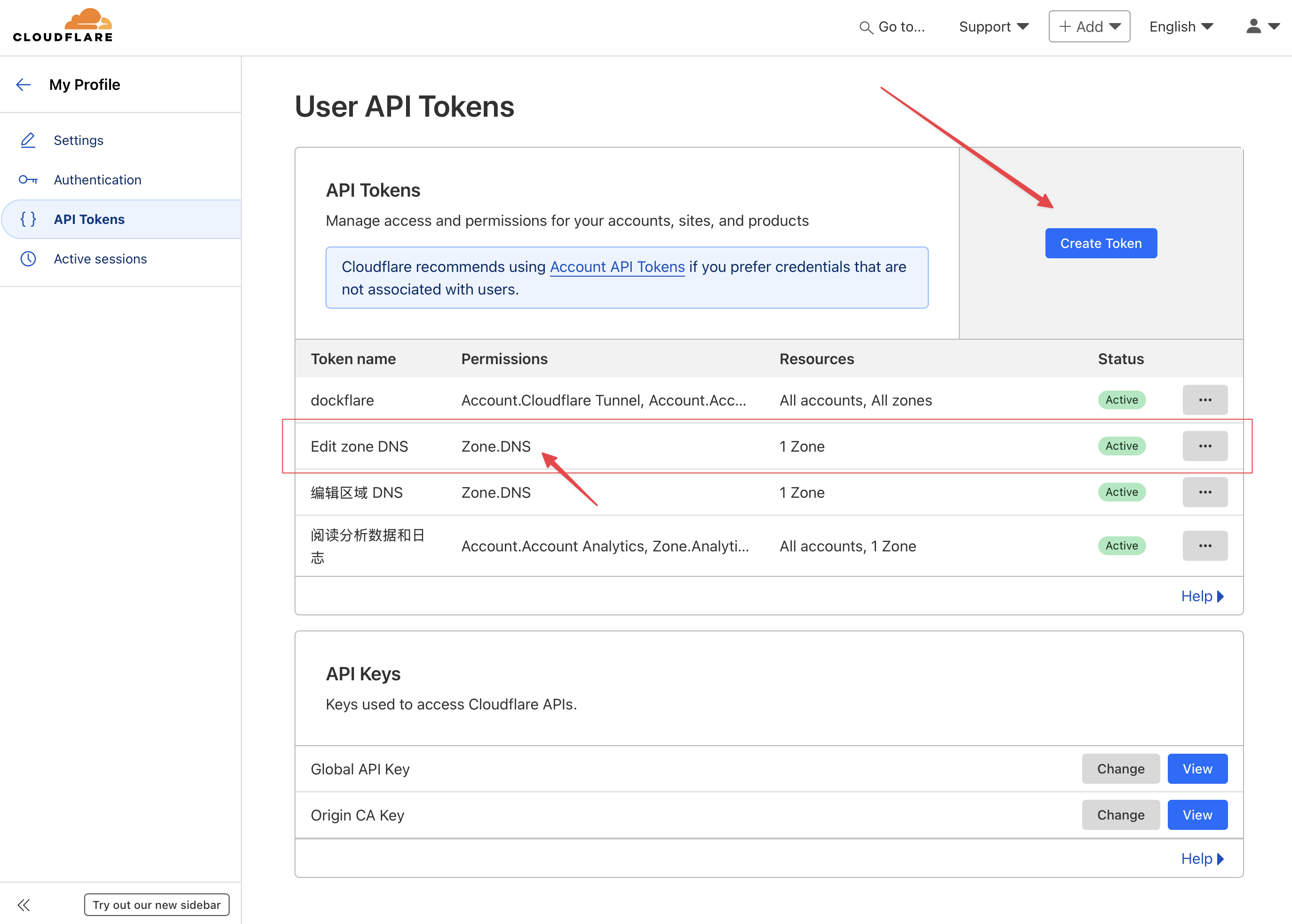
Task: View the Global API Key
Action: 1197,769
